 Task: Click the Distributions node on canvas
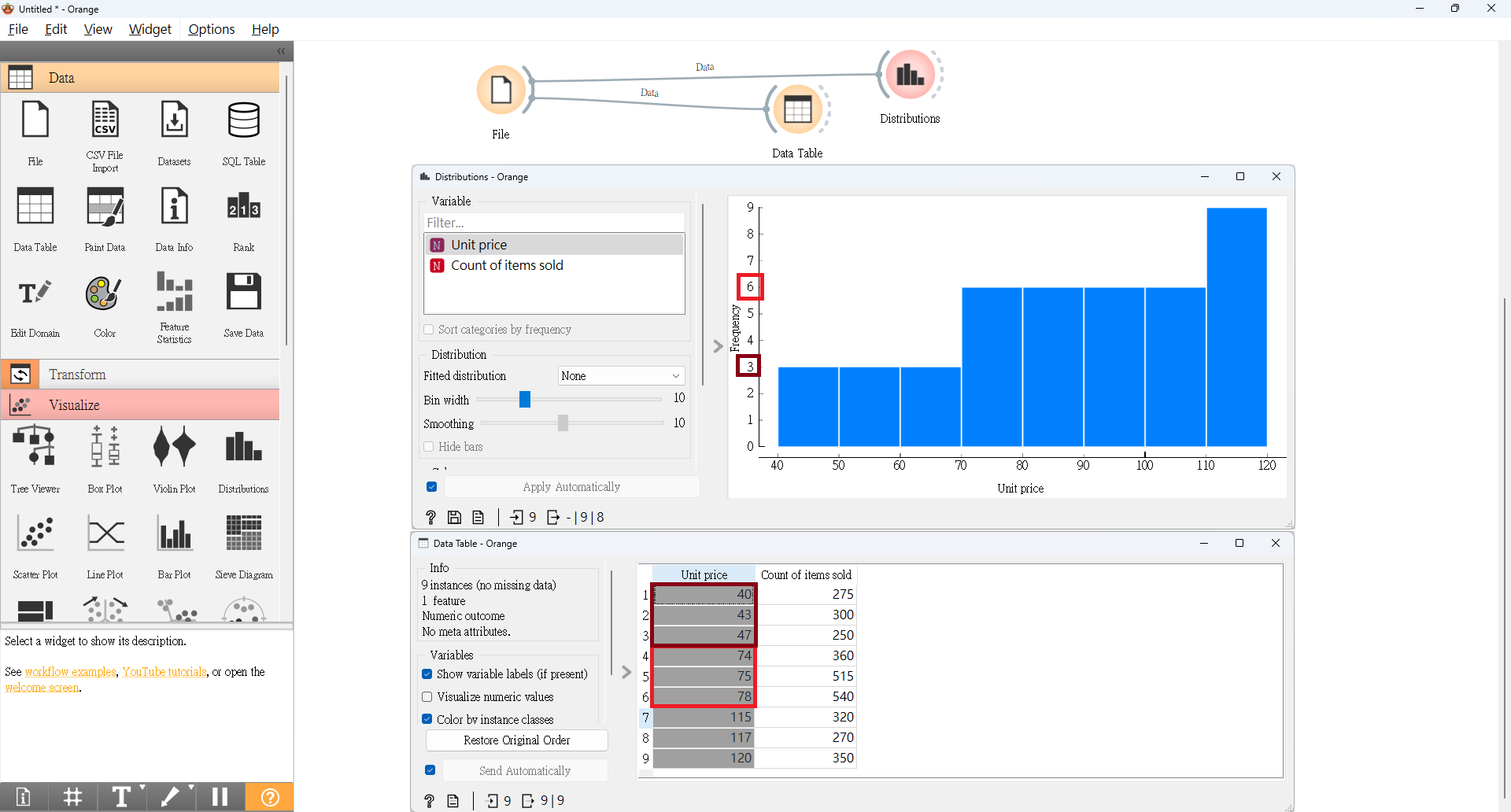tap(910, 76)
